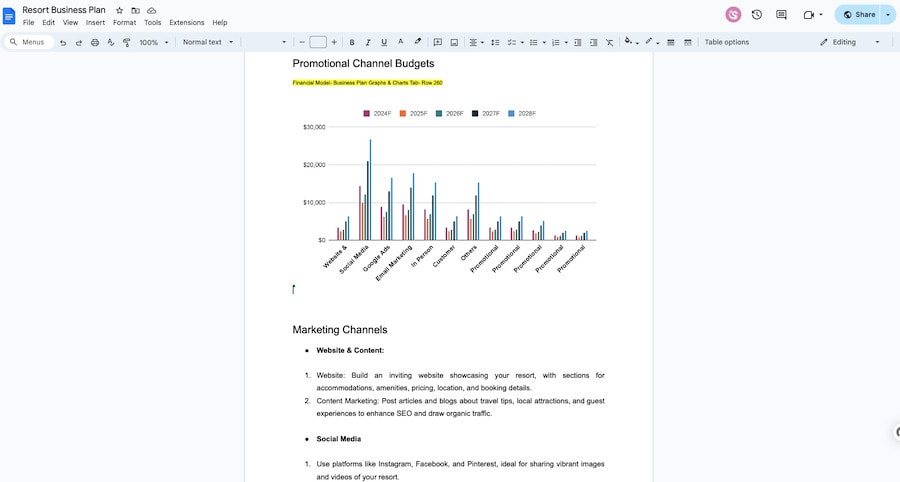Open the Help menu
900x482 pixels.
pyautogui.click(x=220, y=23)
